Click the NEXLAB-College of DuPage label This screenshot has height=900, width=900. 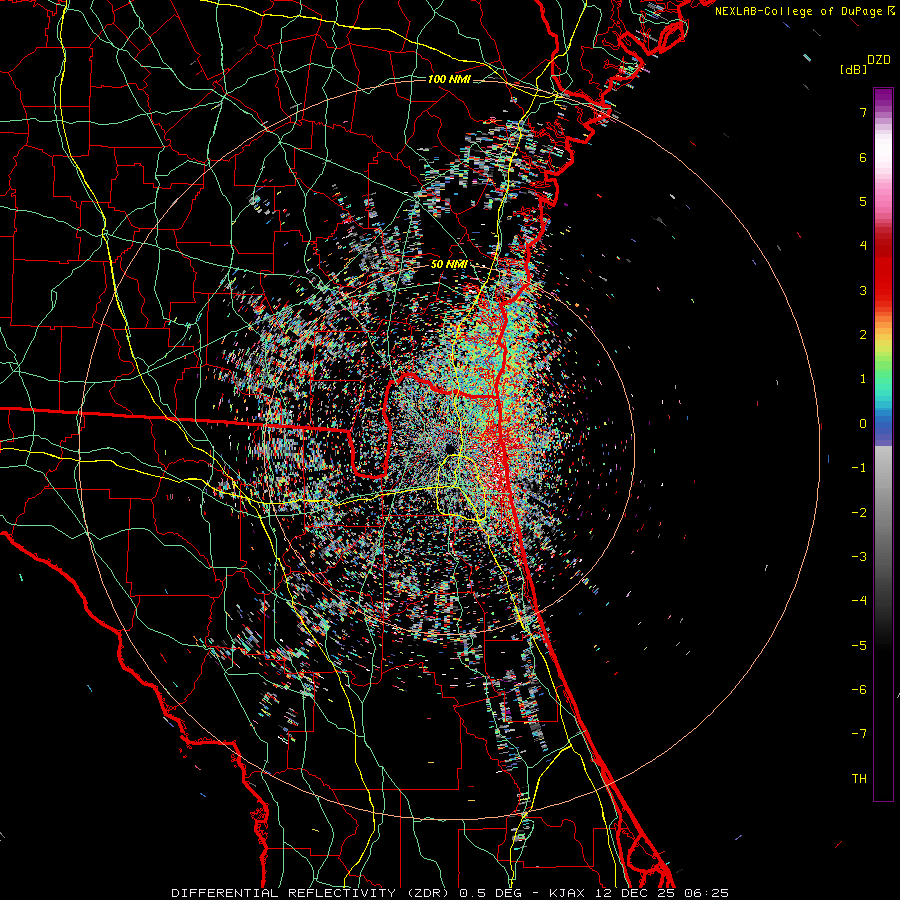(x=799, y=11)
